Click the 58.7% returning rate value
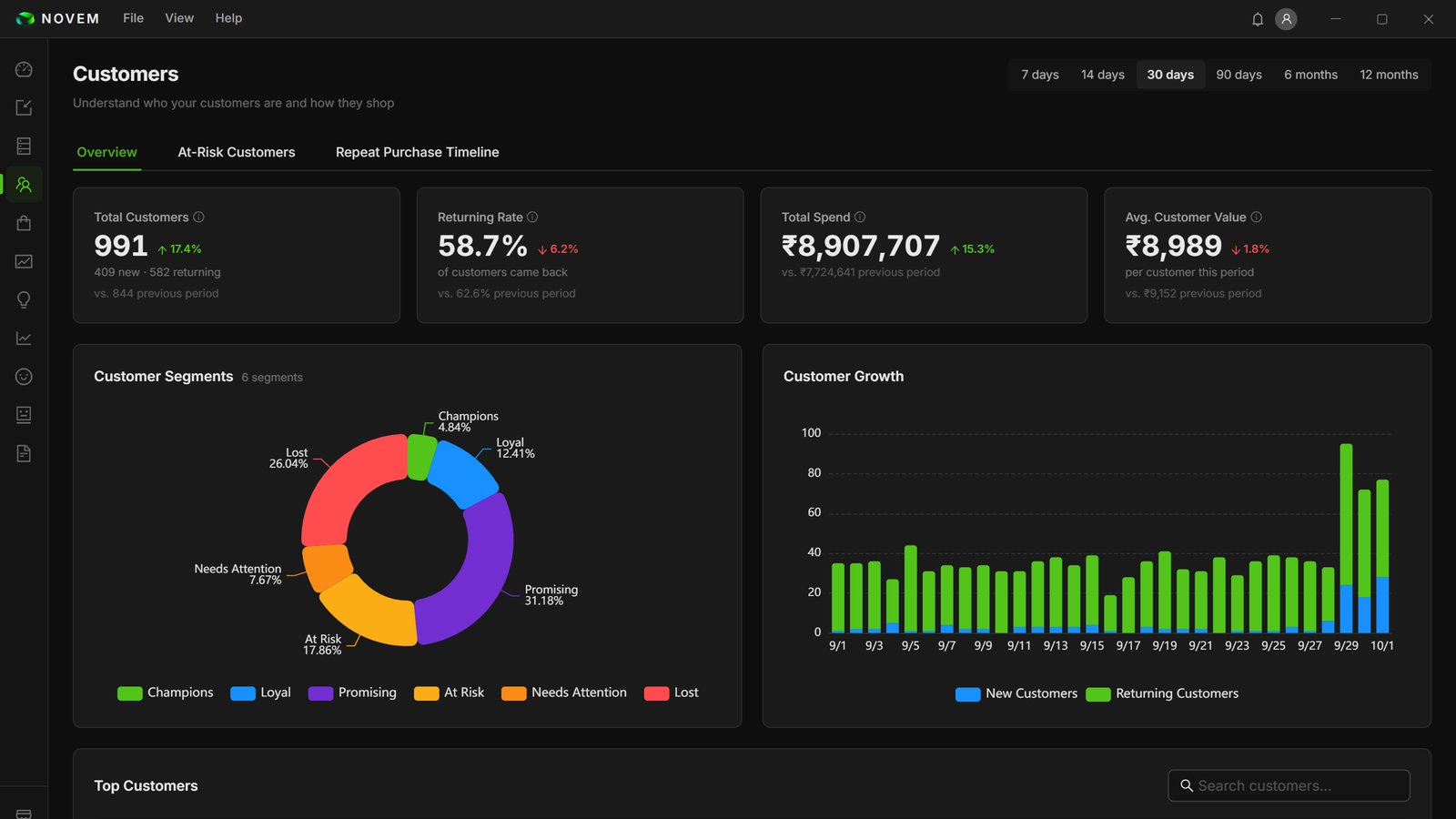The image size is (1456, 819). [482, 246]
